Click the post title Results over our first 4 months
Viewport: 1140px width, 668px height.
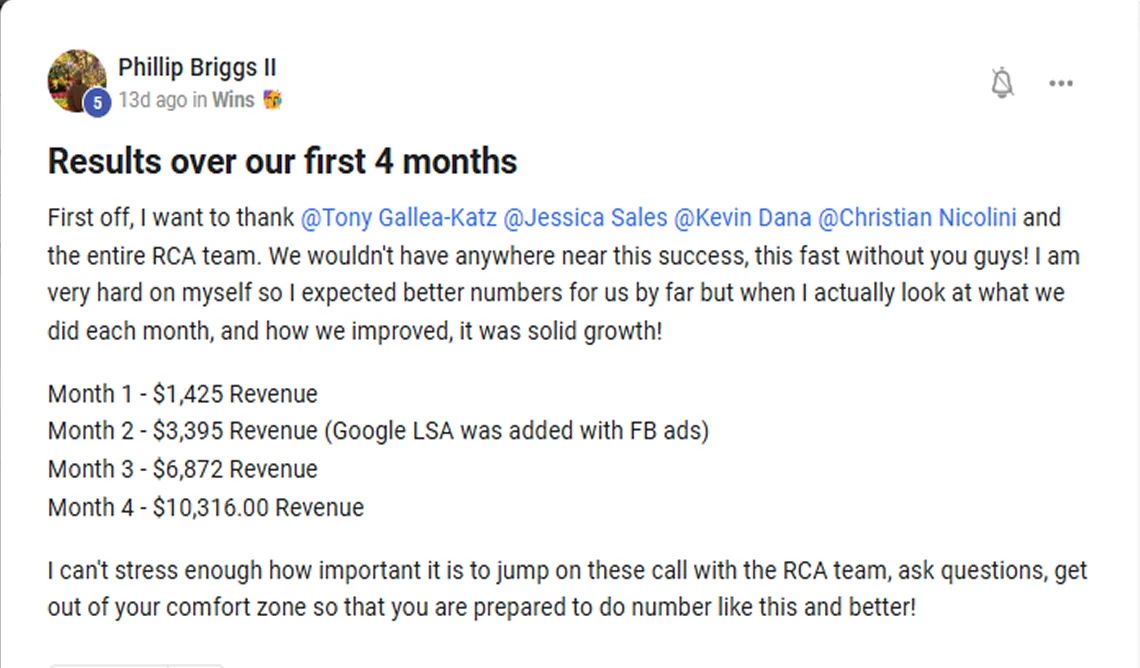point(282,162)
